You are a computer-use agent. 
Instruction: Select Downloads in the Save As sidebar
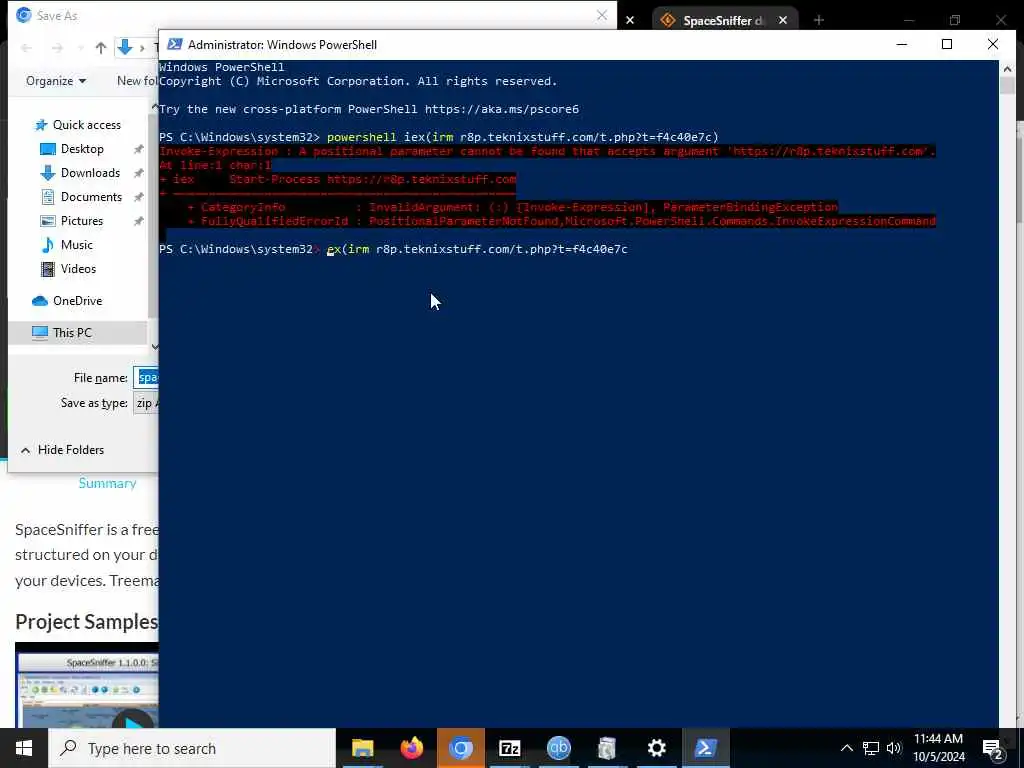[x=90, y=173]
